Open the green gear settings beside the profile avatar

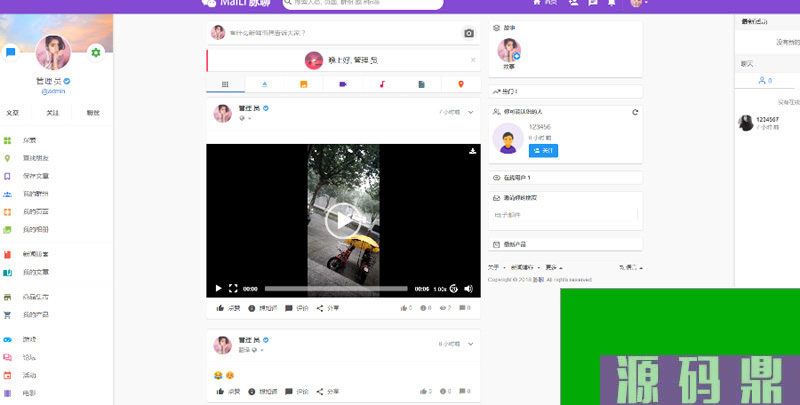pos(95,52)
